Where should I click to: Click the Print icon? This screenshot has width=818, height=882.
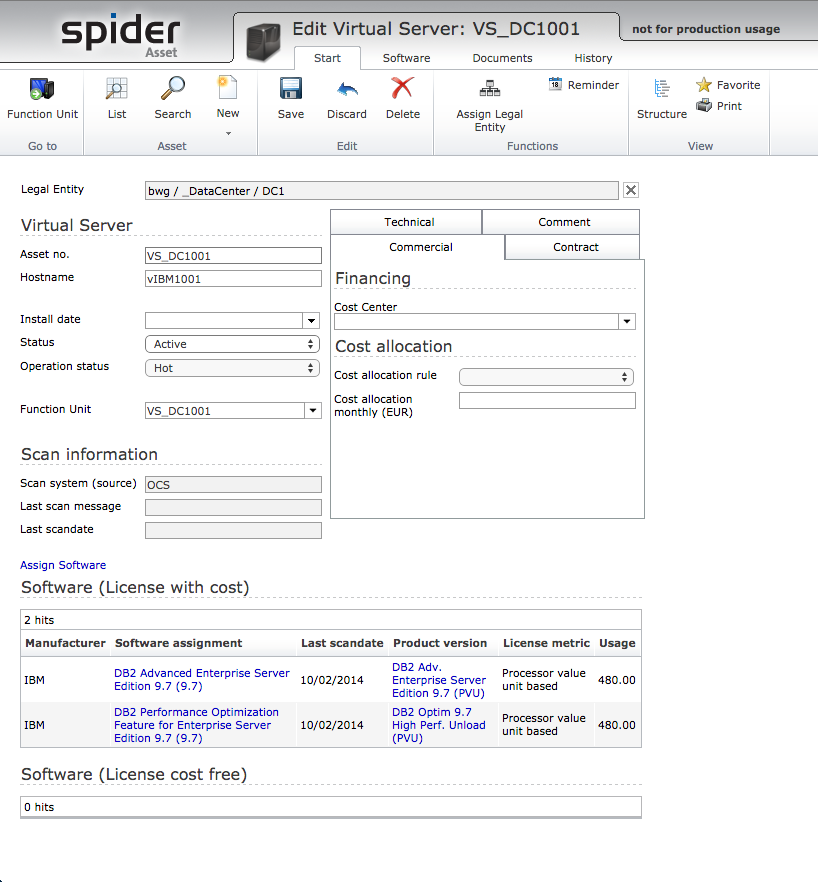tap(704, 106)
